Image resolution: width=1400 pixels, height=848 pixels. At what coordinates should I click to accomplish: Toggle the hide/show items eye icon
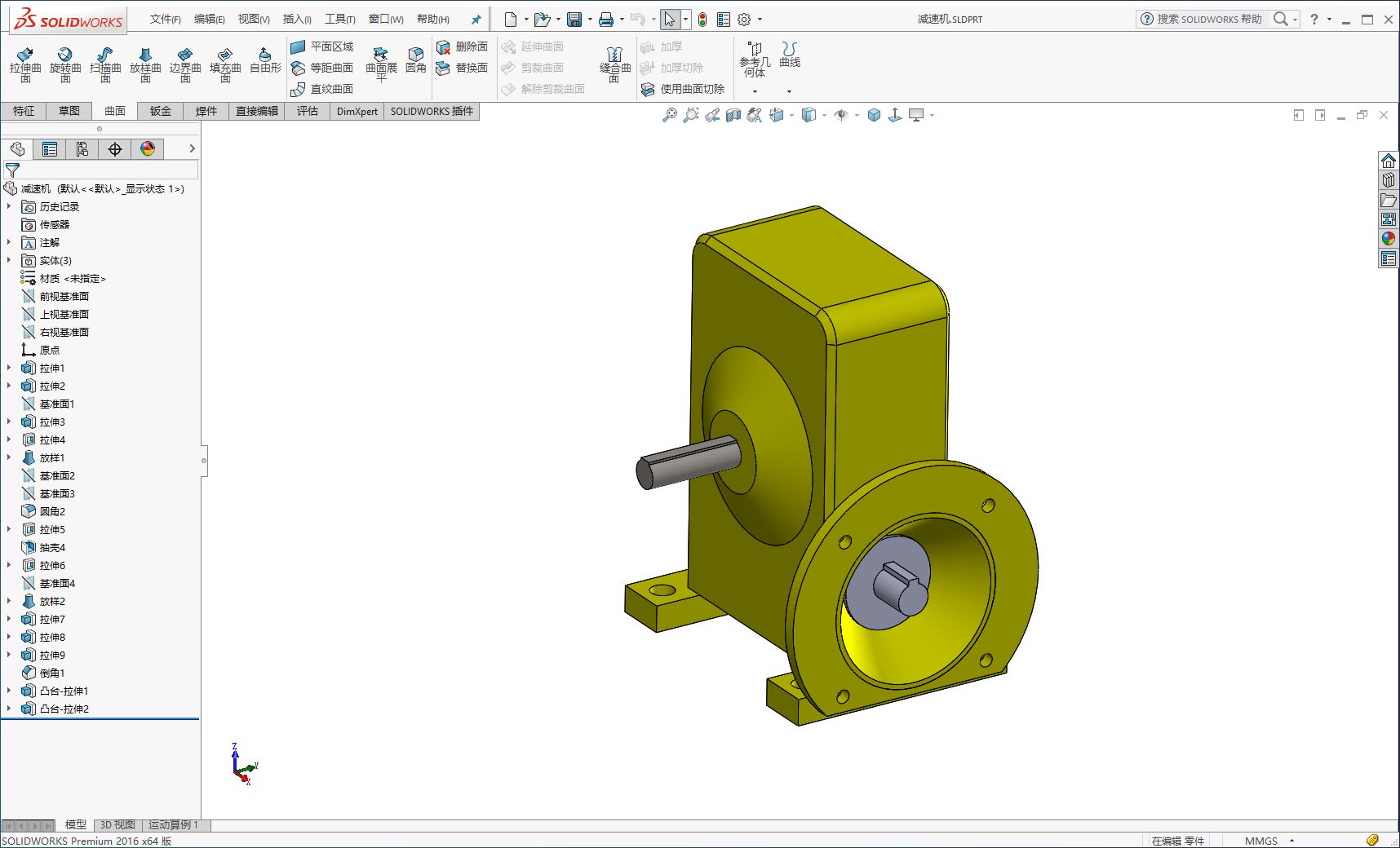point(841,115)
